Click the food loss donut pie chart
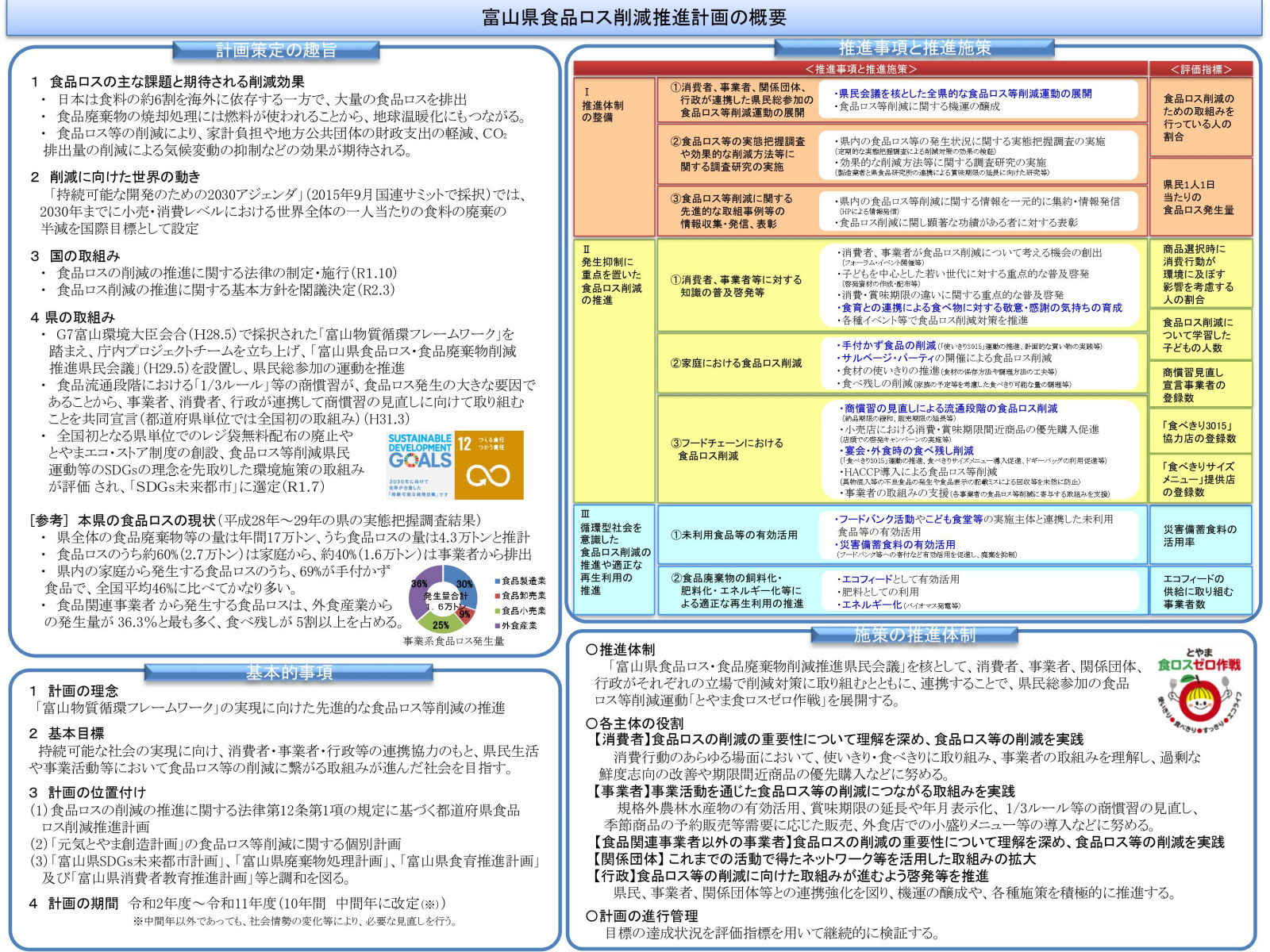Viewport: 1270px width, 952px height. pos(443,598)
